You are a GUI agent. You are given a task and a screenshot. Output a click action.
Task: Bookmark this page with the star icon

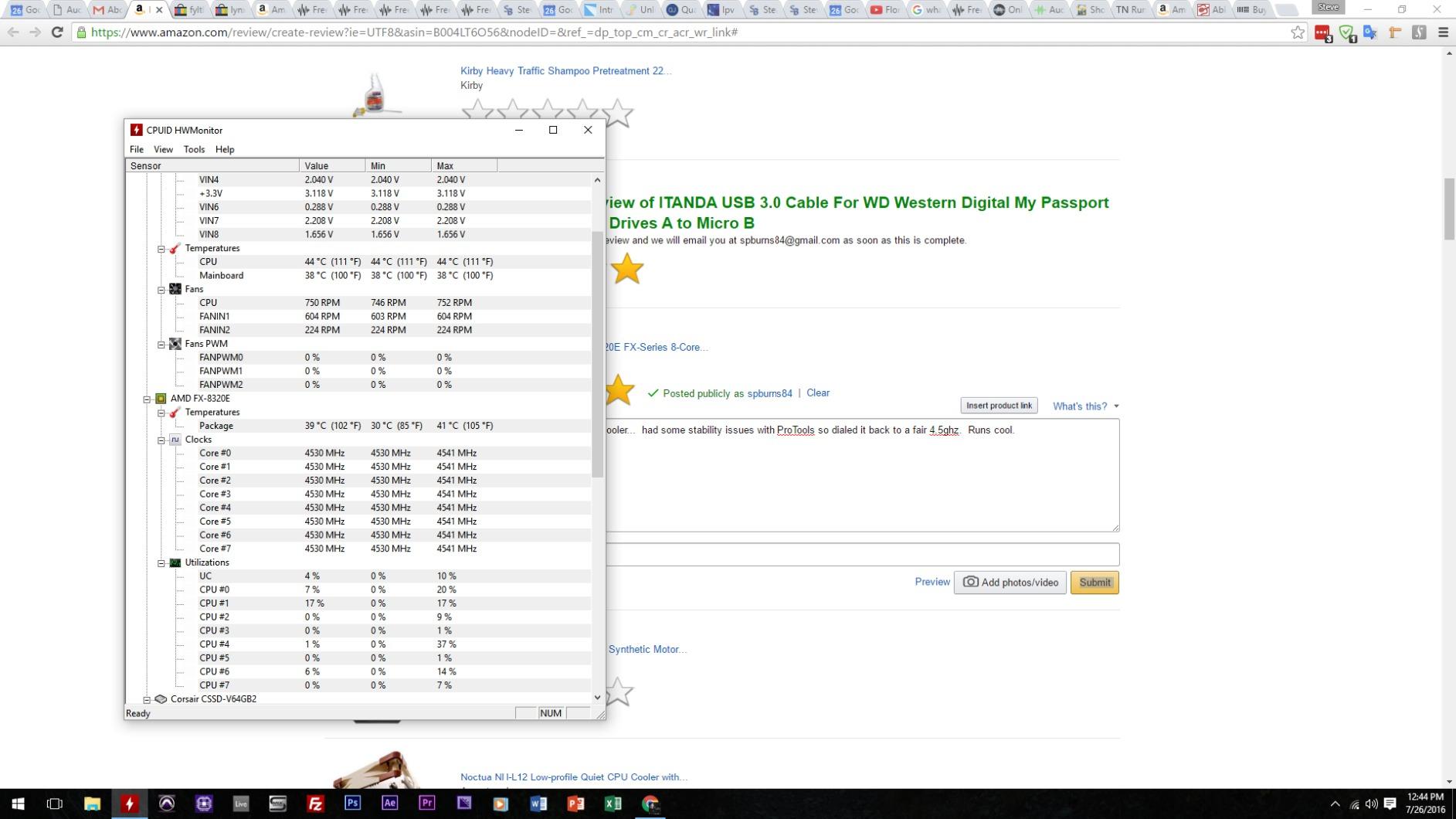pyautogui.click(x=1298, y=32)
